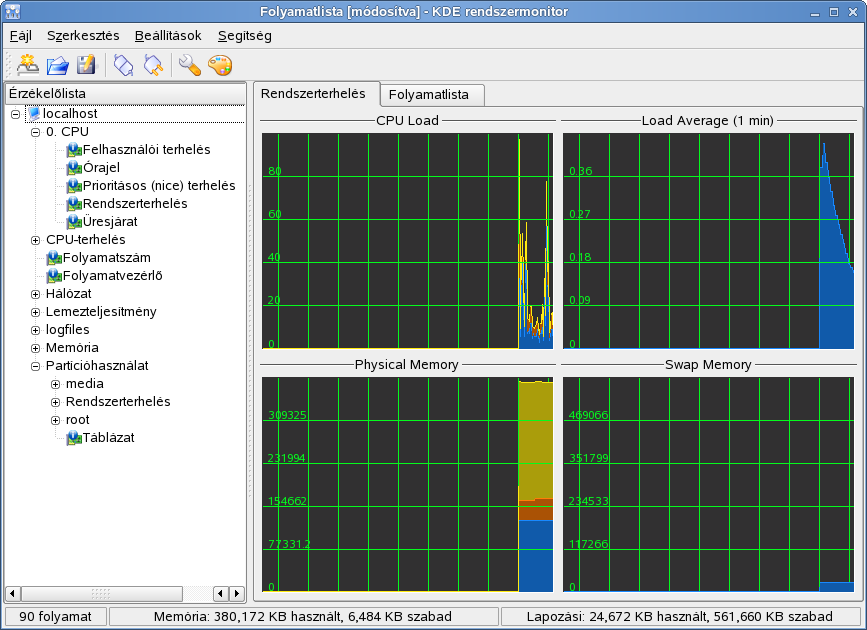Select the "CPU-terhelés" label in the tree

pos(86,240)
